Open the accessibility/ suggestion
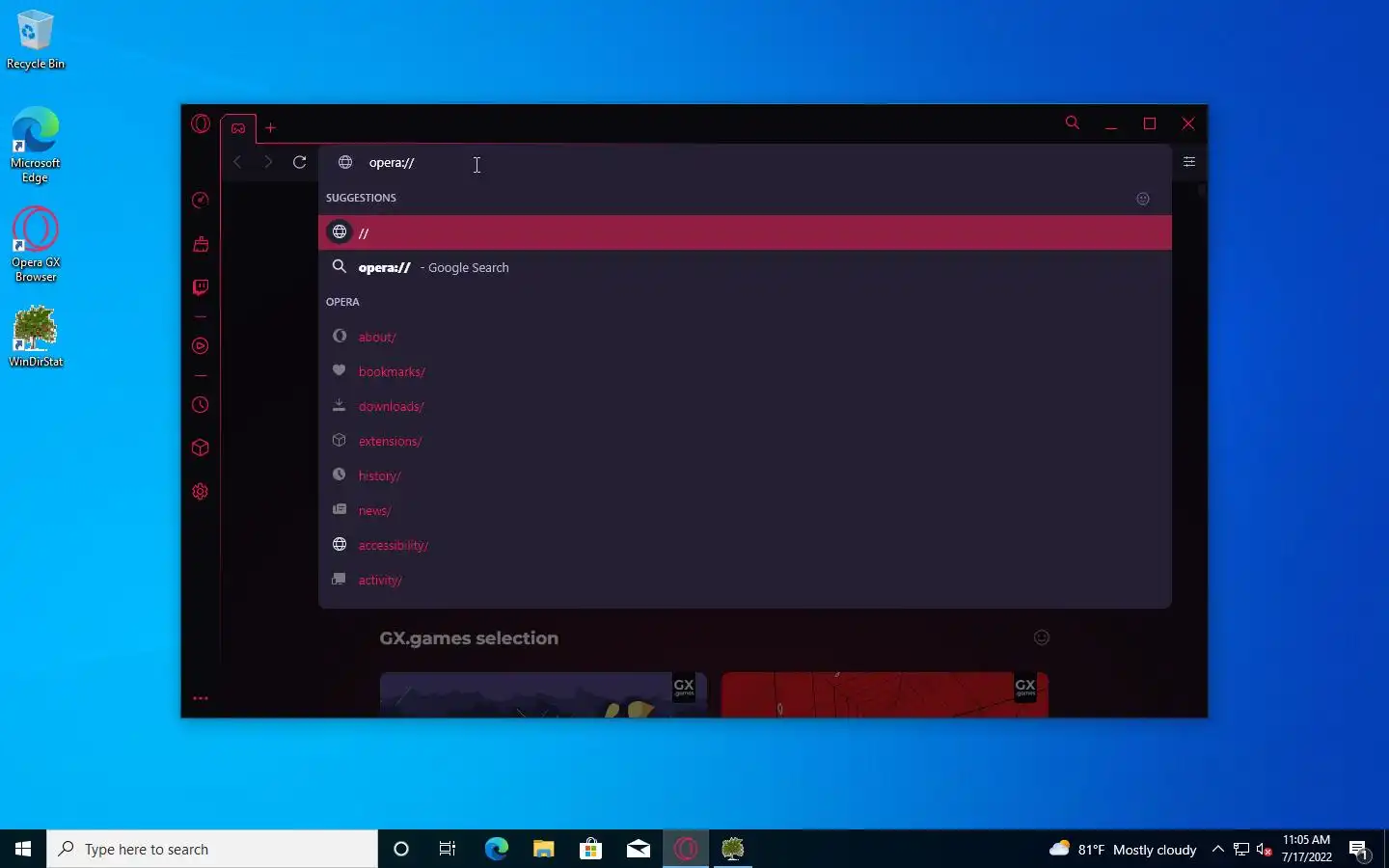The image size is (1389, 868). pyautogui.click(x=745, y=545)
